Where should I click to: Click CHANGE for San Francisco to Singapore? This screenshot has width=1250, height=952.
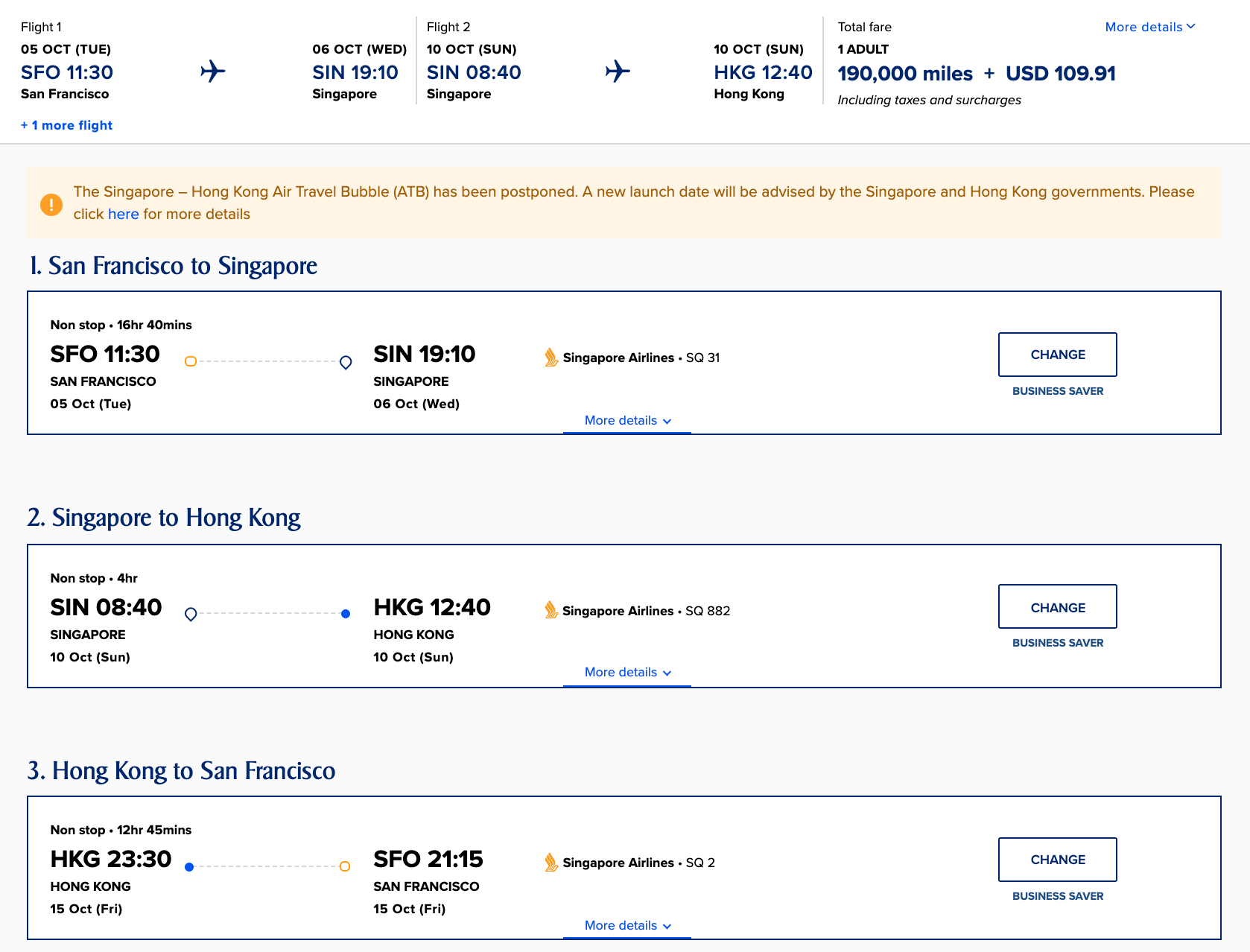point(1057,355)
